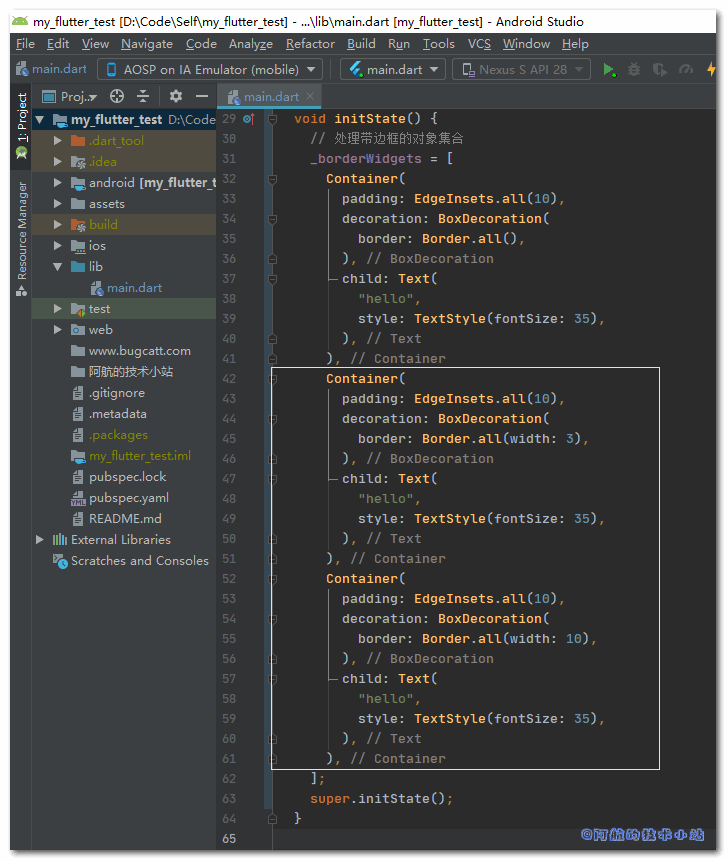The image size is (727, 861).
Task: Open the Refactor menu
Action: click(310, 44)
